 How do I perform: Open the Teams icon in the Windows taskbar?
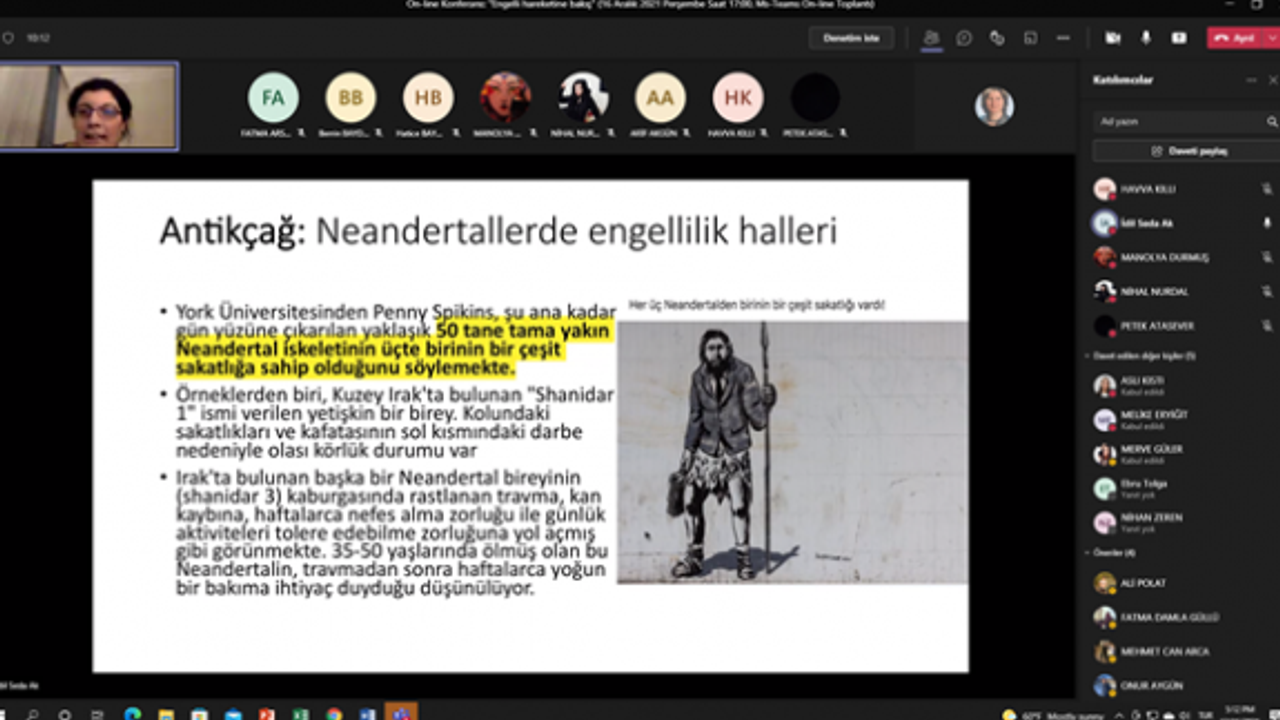[400, 714]
